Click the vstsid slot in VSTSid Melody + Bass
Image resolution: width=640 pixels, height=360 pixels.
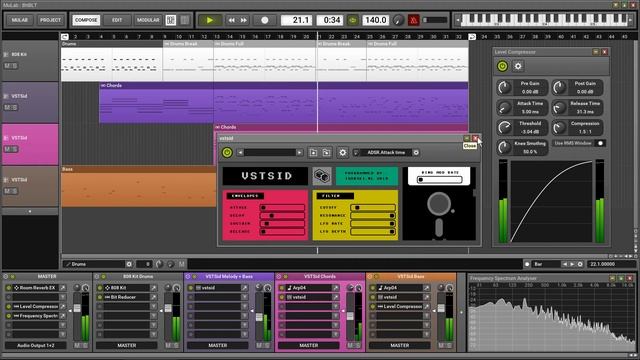coord(217,288)
